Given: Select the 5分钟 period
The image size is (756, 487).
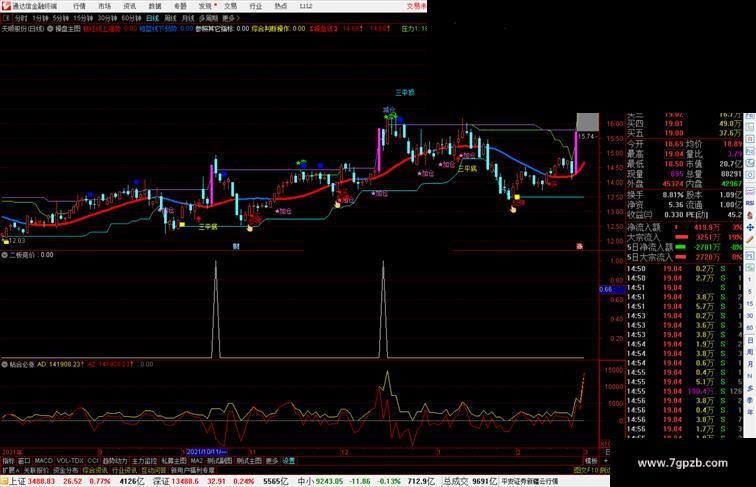Looking at the screenshot, I should [61, 18].
